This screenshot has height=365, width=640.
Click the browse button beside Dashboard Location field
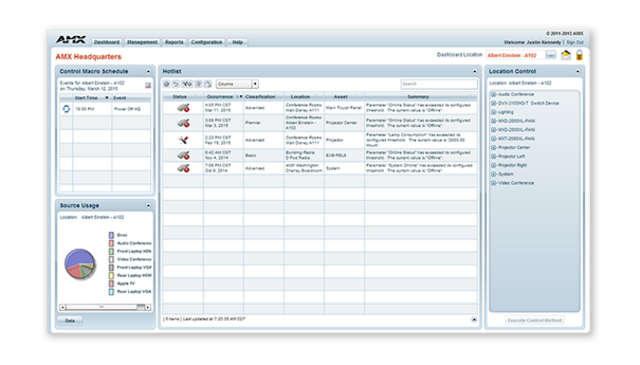point(551,55)
